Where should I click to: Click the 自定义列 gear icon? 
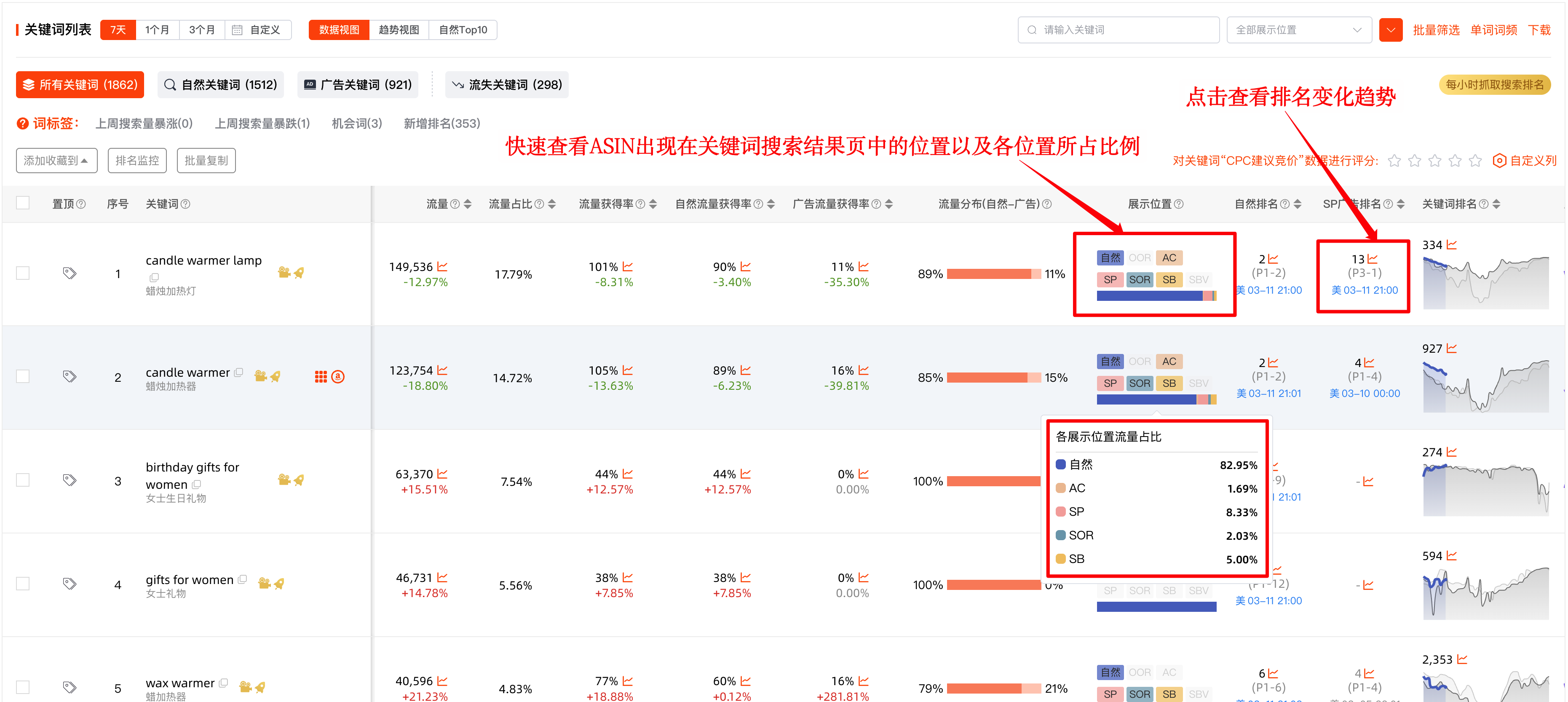pyautogui.click(x=1500, y=161)
